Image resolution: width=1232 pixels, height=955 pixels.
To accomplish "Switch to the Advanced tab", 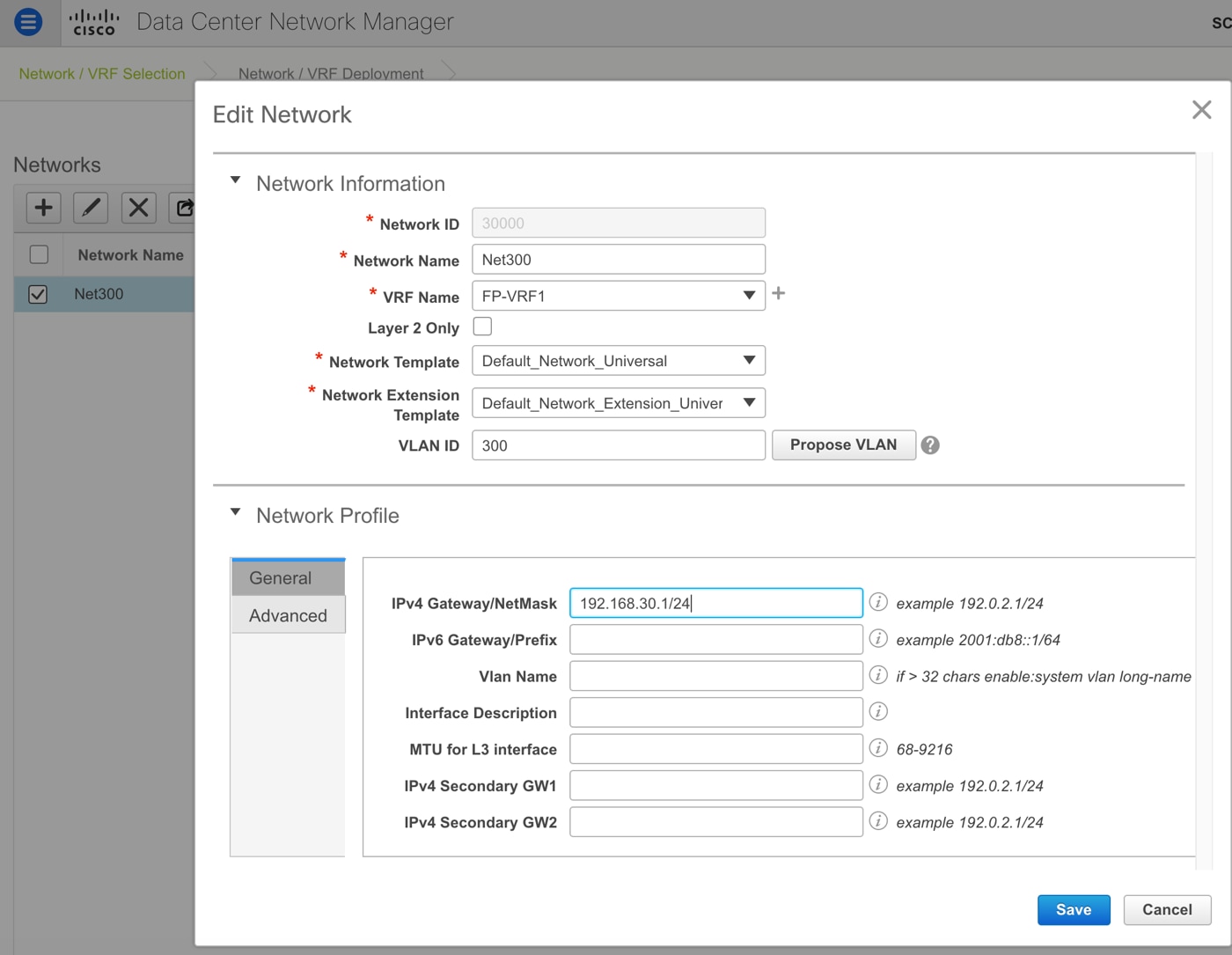I will coord(288,615).
